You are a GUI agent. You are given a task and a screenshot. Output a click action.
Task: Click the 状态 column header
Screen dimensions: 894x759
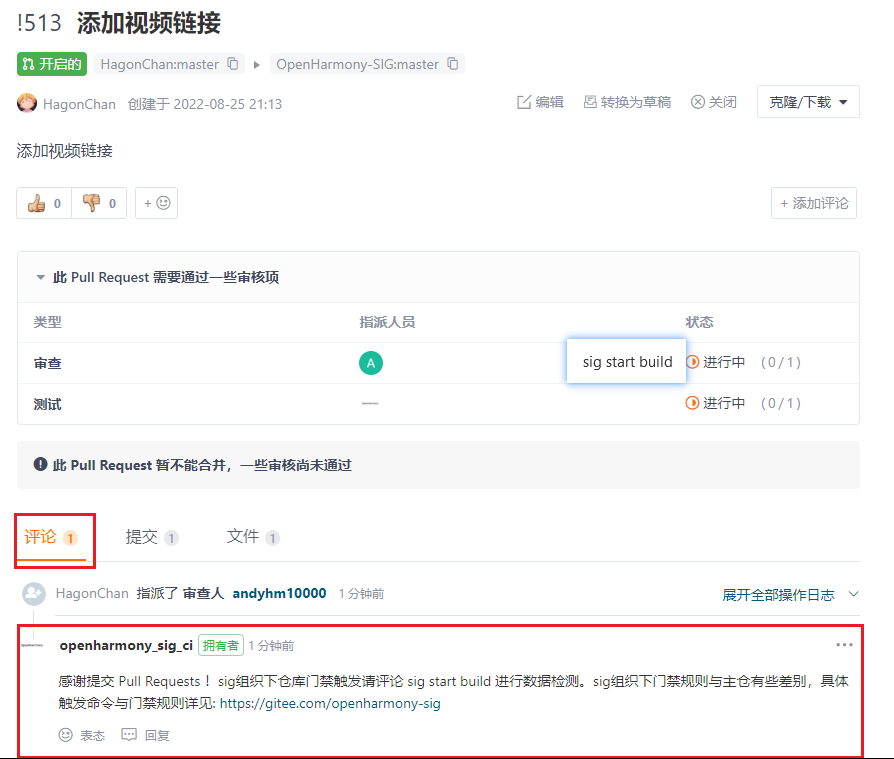(699, 322)
